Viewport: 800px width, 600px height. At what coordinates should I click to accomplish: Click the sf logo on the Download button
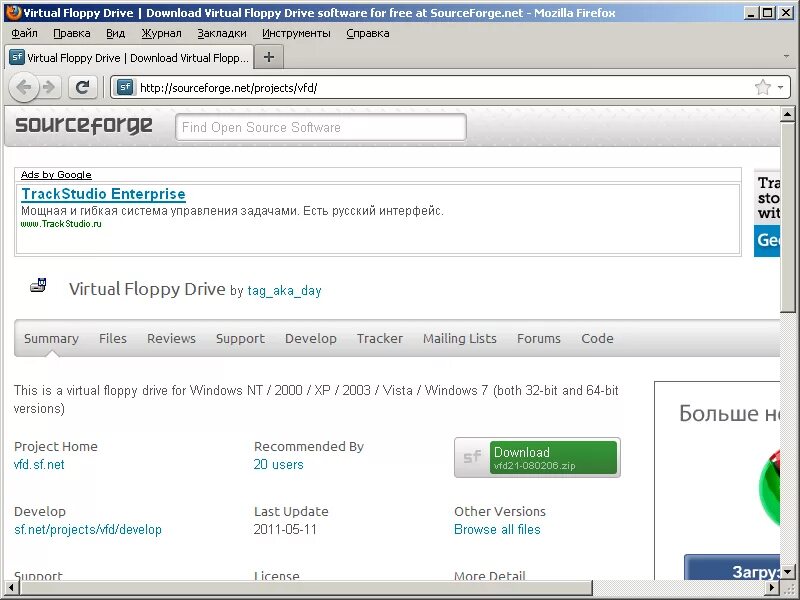point(472,457)
